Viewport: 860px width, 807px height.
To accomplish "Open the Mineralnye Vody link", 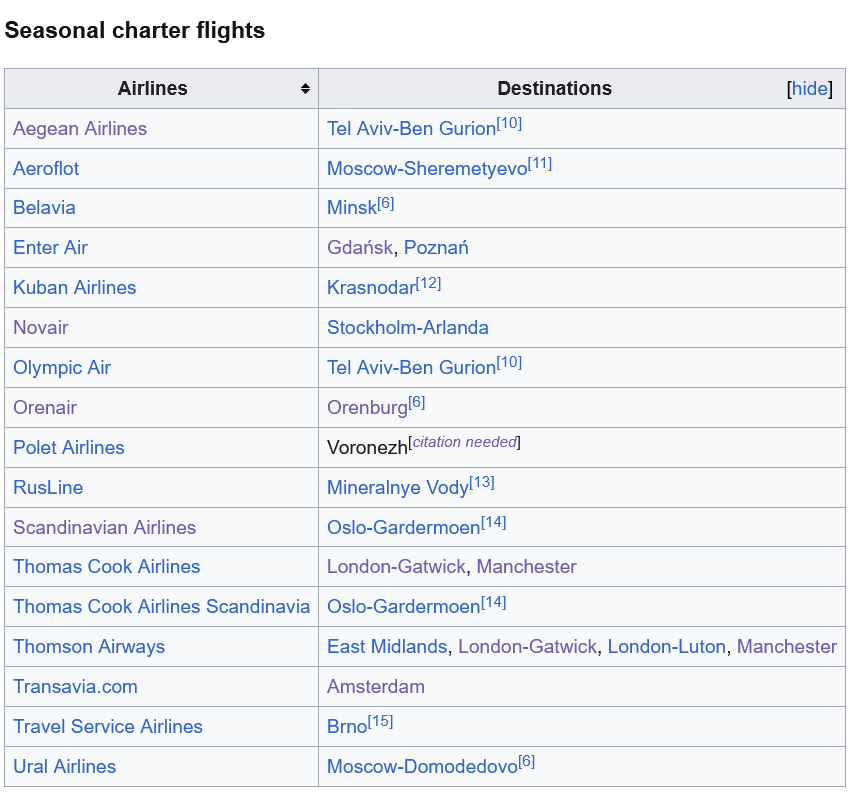I will [x=398, y=488].
